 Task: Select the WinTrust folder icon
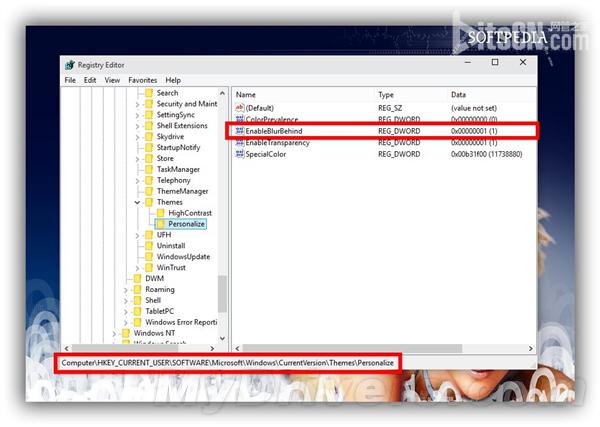[149, 267]
